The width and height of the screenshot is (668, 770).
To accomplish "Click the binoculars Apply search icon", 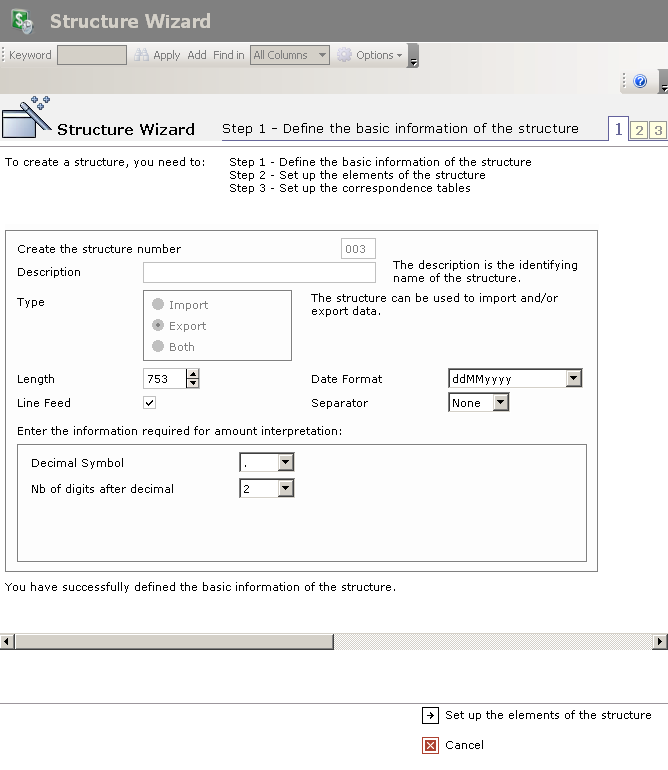I will click(x=142, y=55).
